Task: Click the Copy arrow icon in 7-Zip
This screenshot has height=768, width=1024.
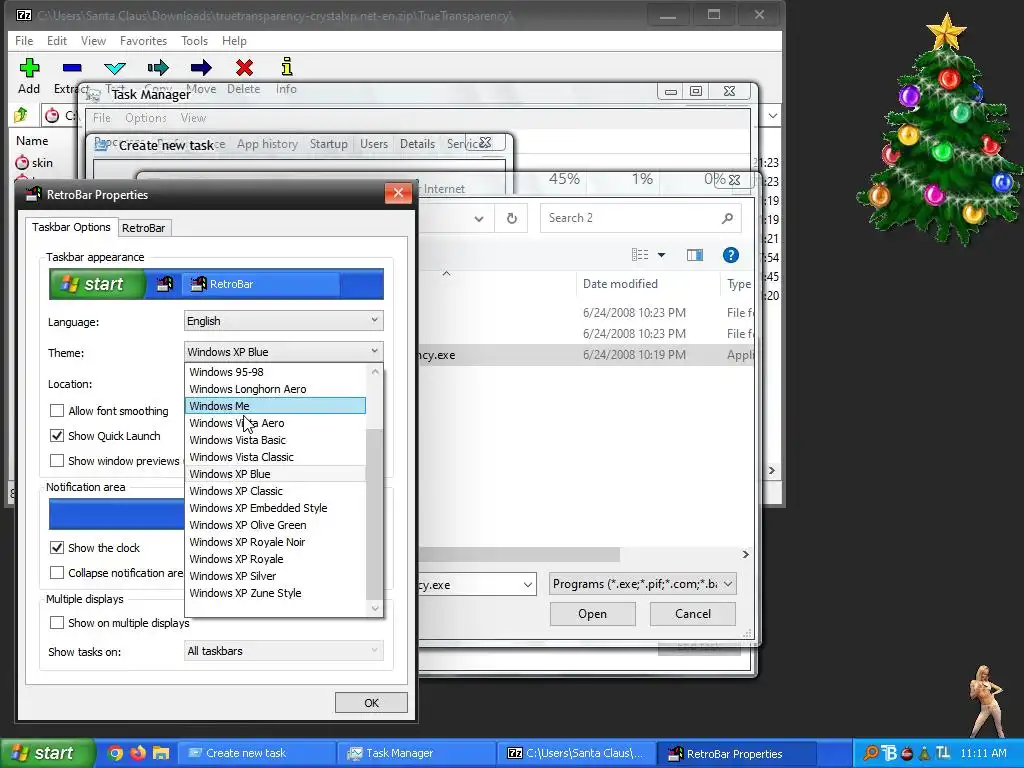Action: point(158,67)
